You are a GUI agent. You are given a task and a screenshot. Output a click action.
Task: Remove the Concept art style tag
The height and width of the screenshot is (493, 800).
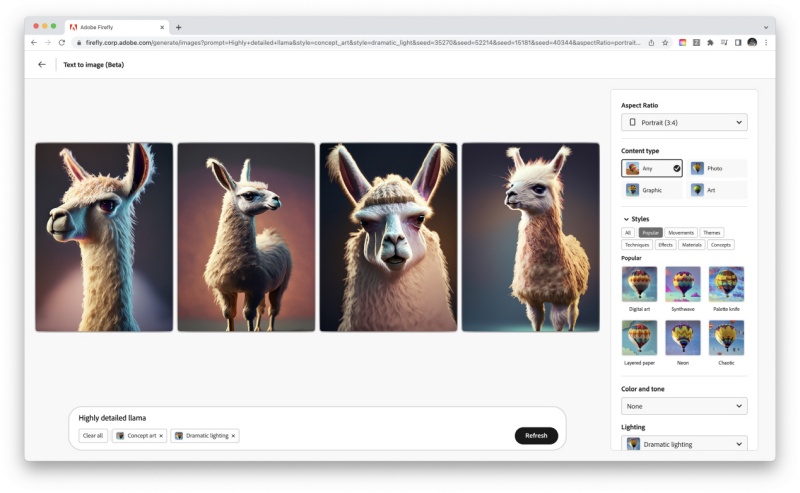point(161,436)
